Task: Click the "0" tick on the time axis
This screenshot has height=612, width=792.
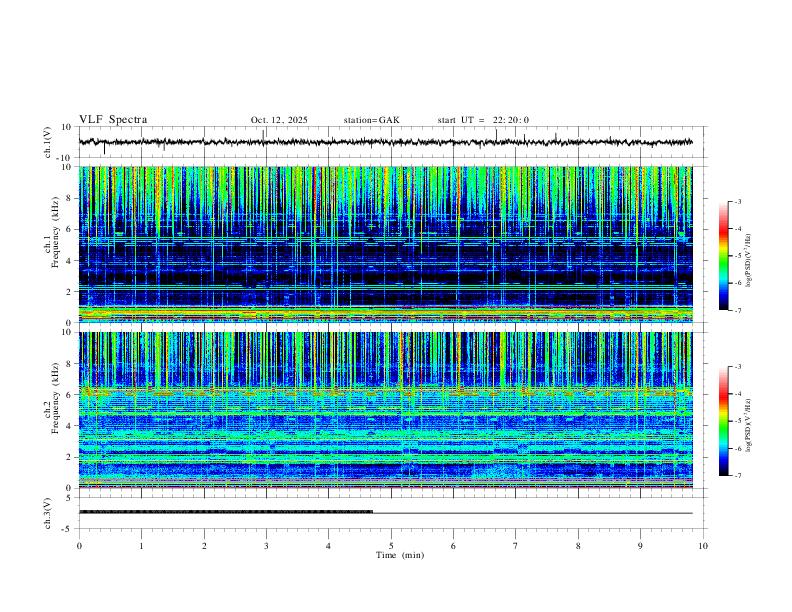Action: click(79, 546)
